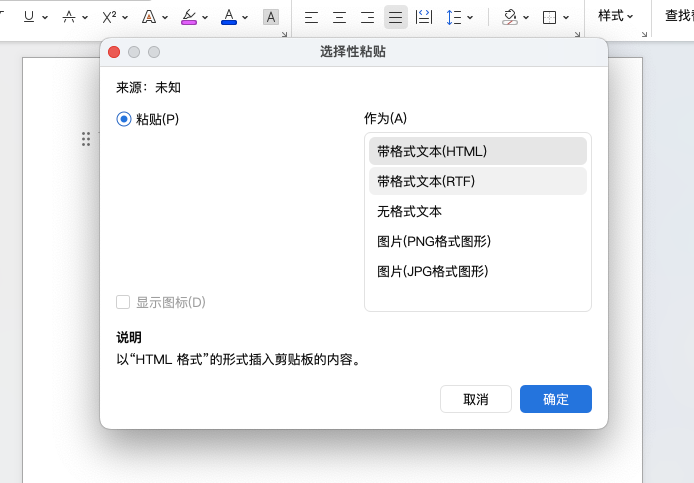Click dialog title 选择性粘贴

[x=353, y=52]
